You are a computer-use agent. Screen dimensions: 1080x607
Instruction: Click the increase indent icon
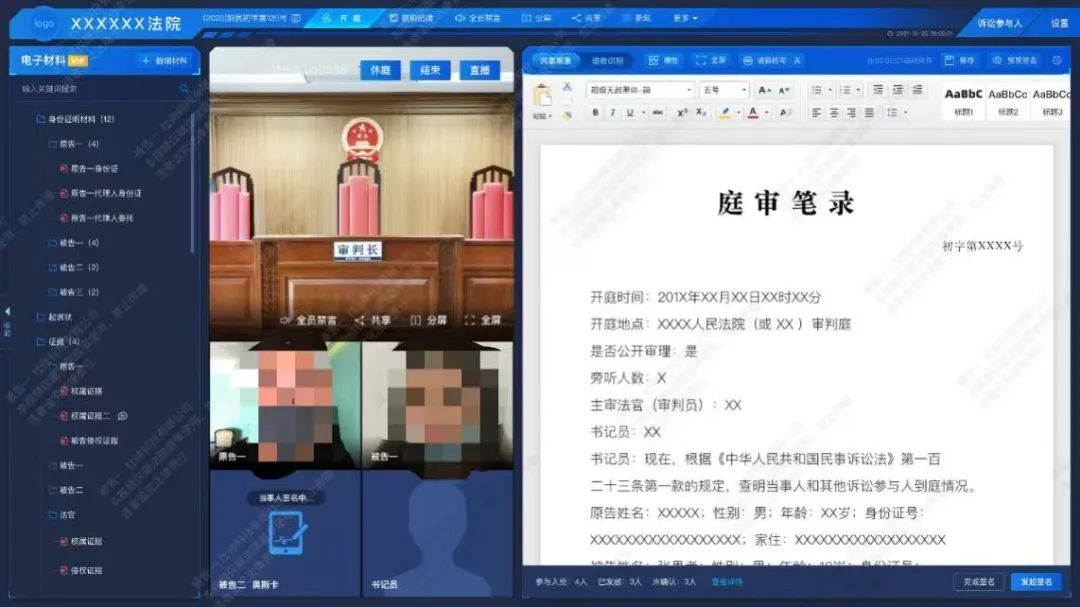(x=897, y=90)
